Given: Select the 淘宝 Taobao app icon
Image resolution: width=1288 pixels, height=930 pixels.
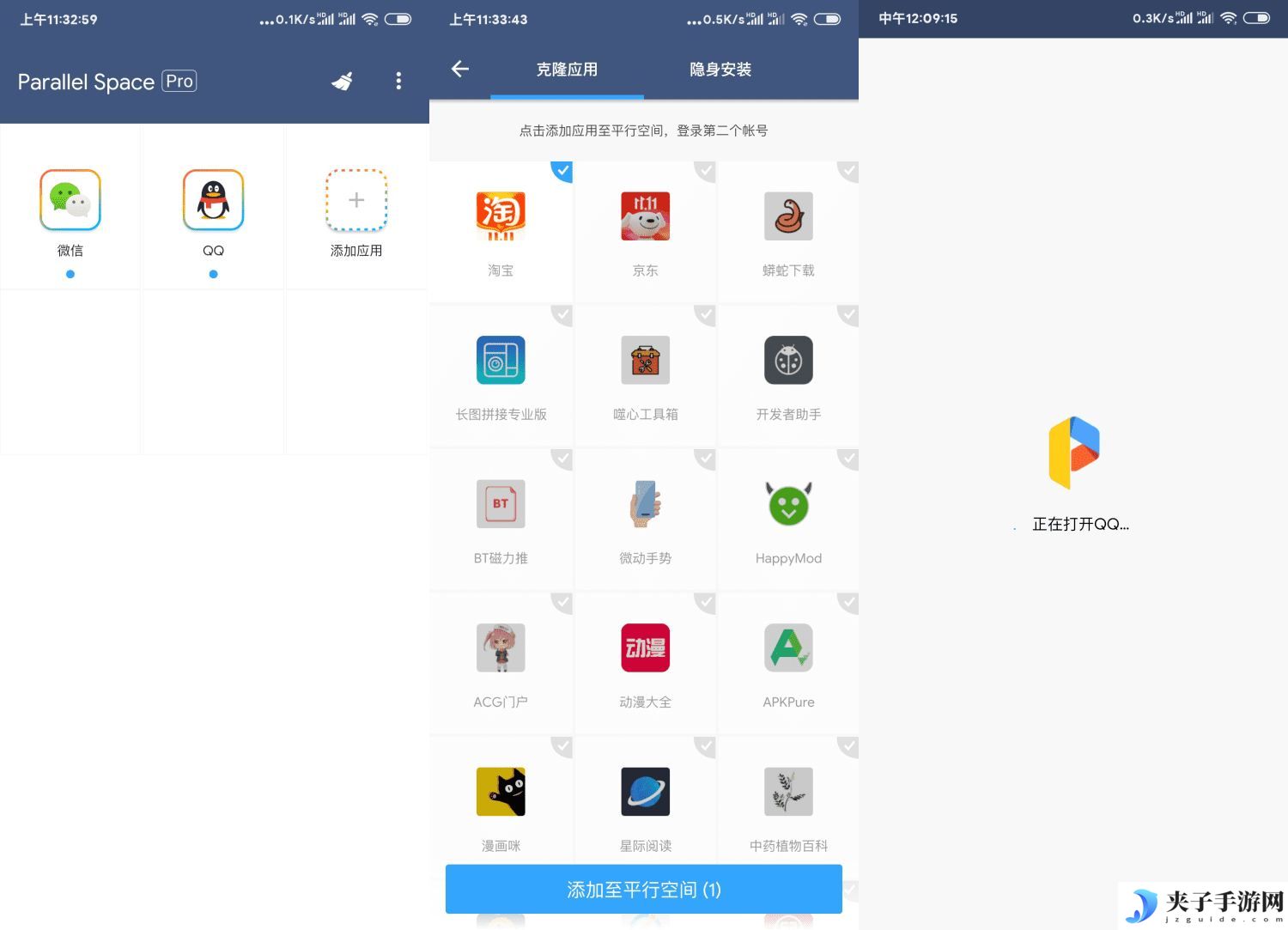Looking at the screenshot, I should tap(501, 216).
